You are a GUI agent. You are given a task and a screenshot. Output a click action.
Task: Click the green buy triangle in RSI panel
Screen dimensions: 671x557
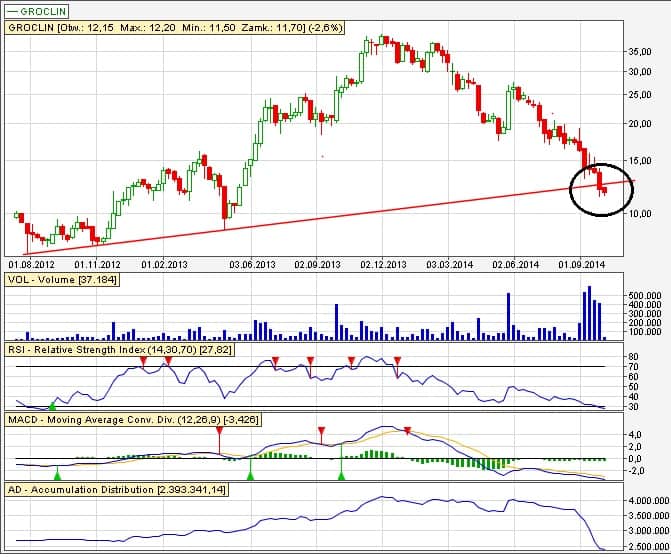pos(52,404)
